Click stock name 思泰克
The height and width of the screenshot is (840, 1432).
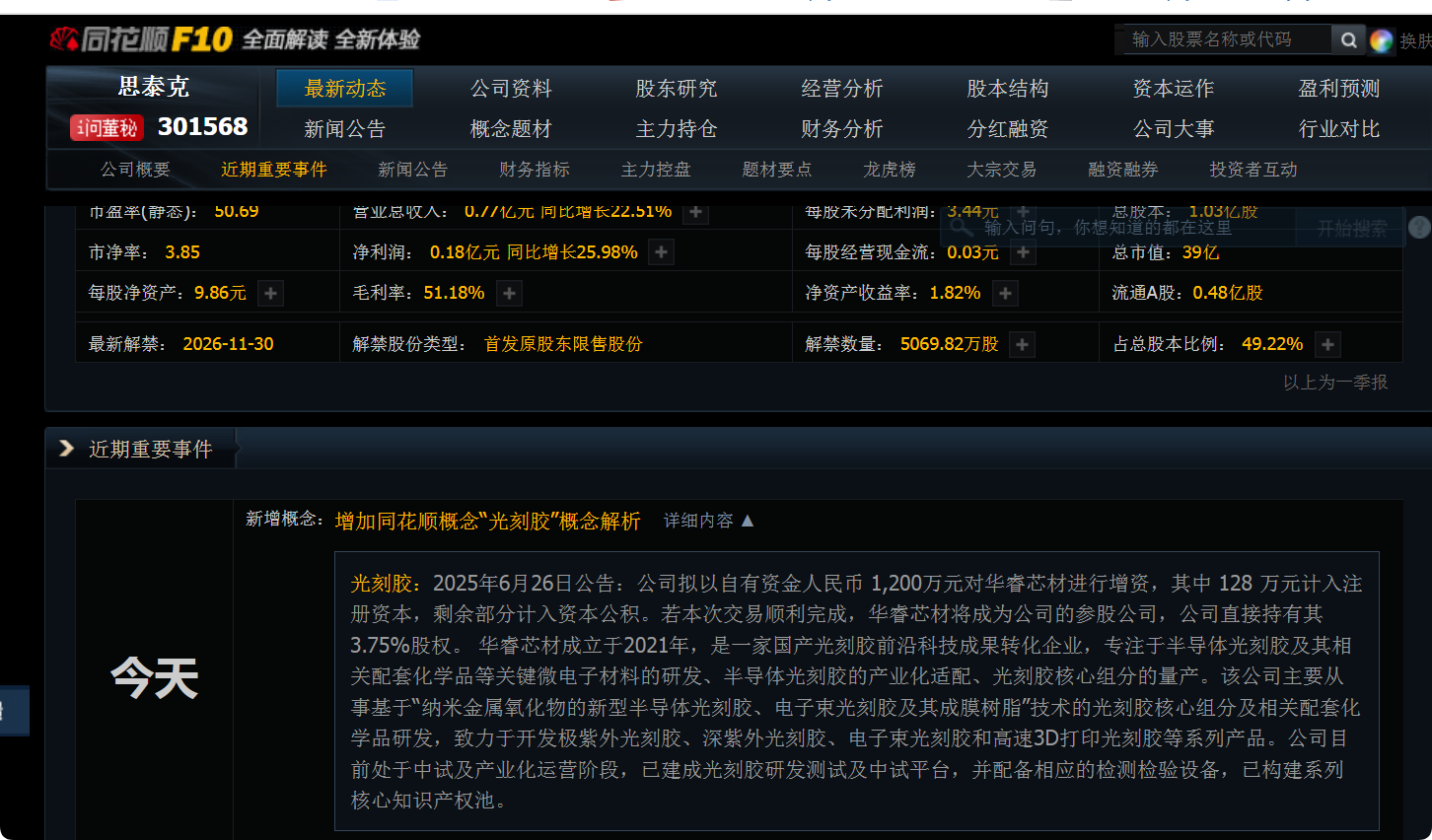tap(154, 87)
